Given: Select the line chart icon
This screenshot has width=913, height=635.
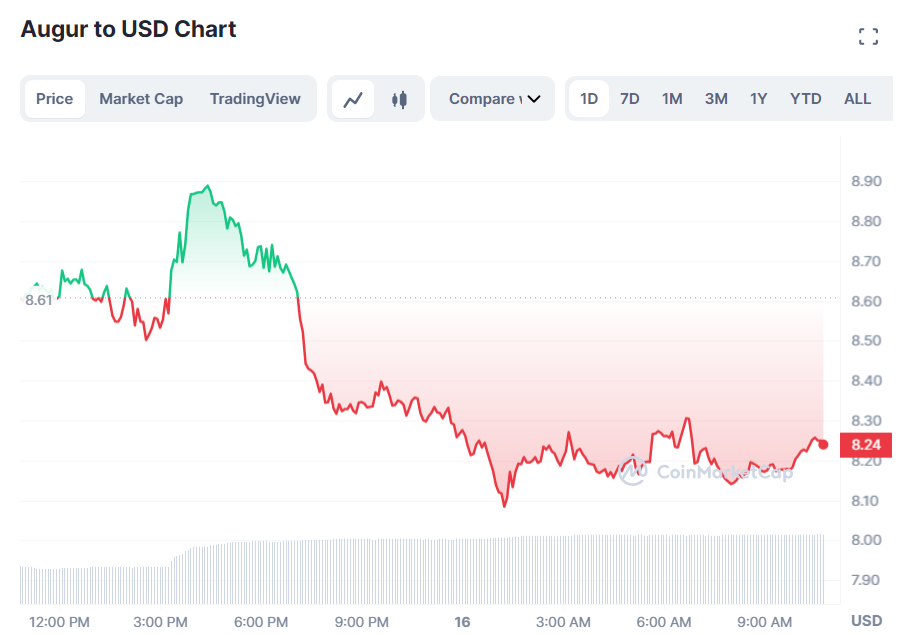Looking at the screenshot, I should [352, 98].
